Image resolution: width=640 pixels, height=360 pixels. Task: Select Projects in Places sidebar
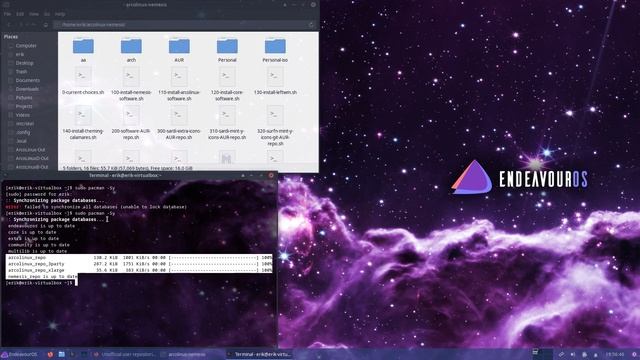coord(24,106)
